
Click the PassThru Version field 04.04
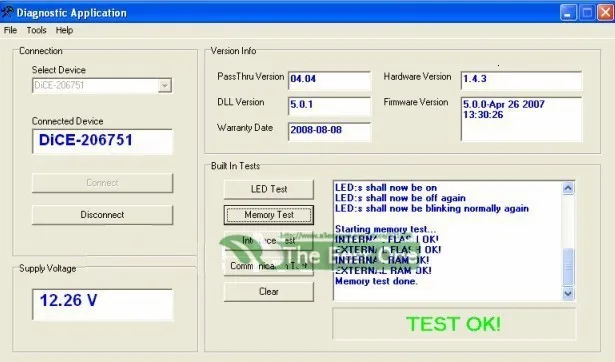coord(329,80)
